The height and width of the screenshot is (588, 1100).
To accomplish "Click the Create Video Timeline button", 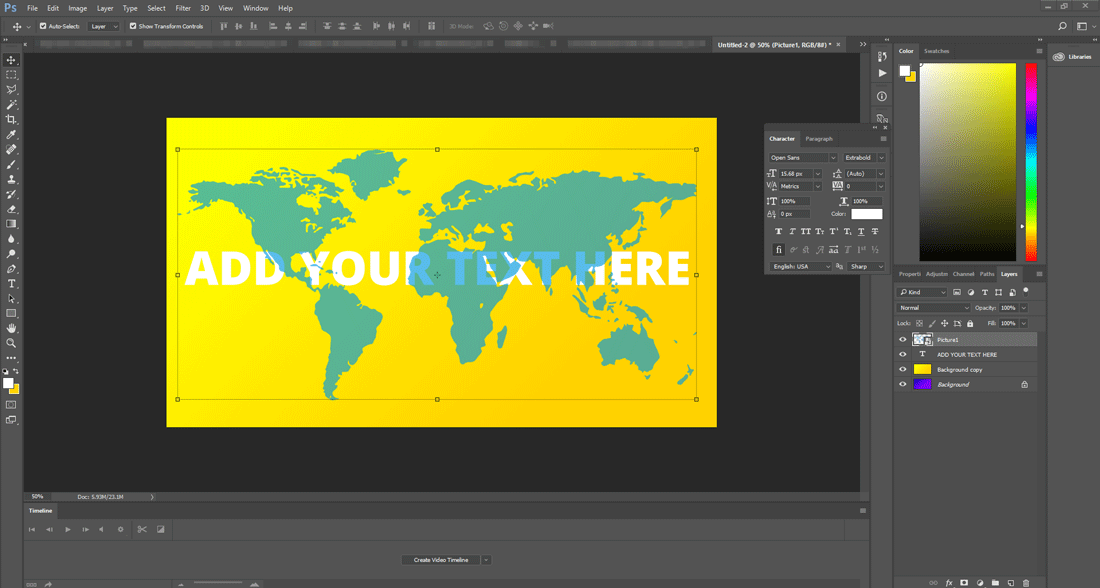I will click(x=441, y=560).
